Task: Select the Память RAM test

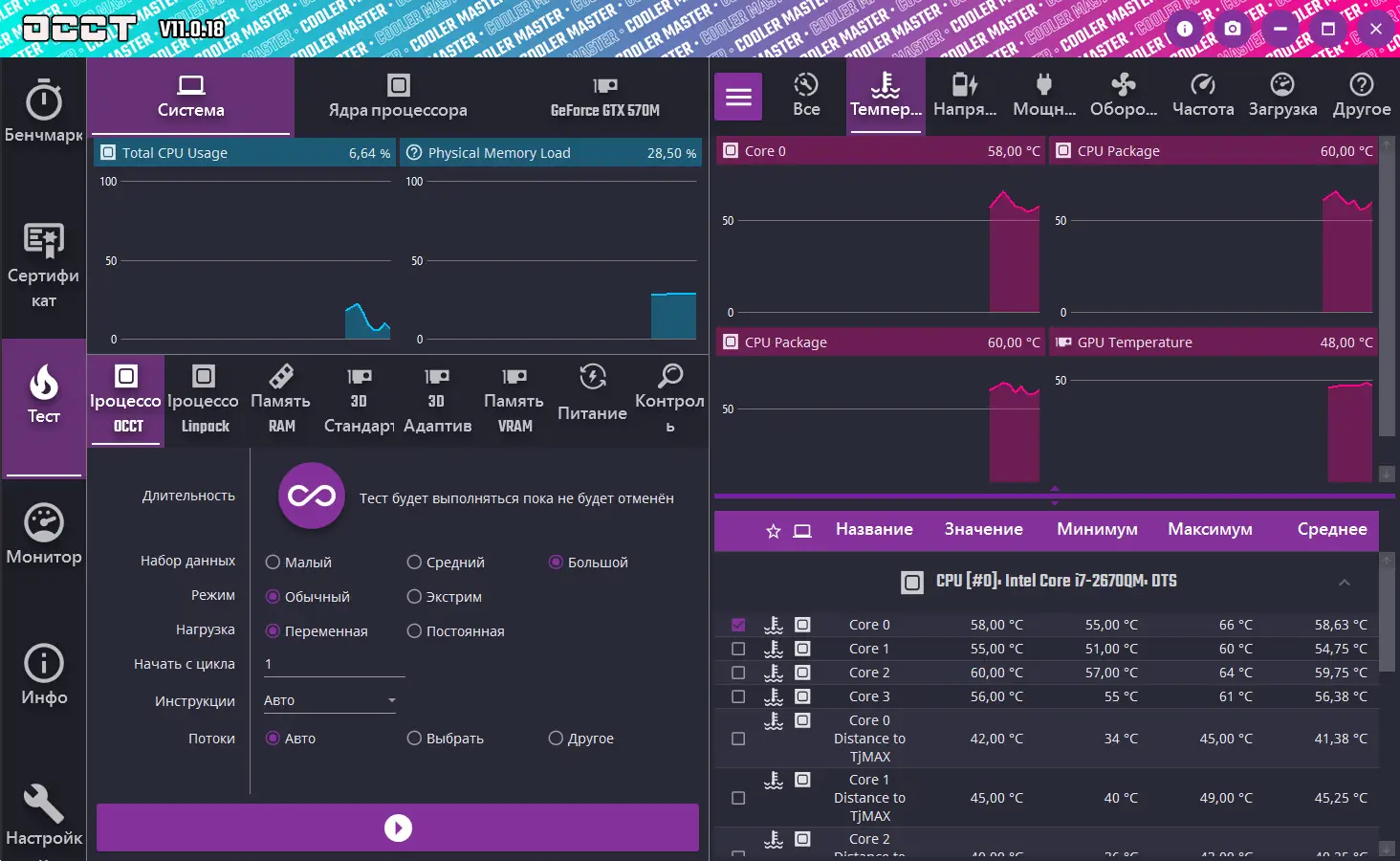Action: (x=281, y=400)
